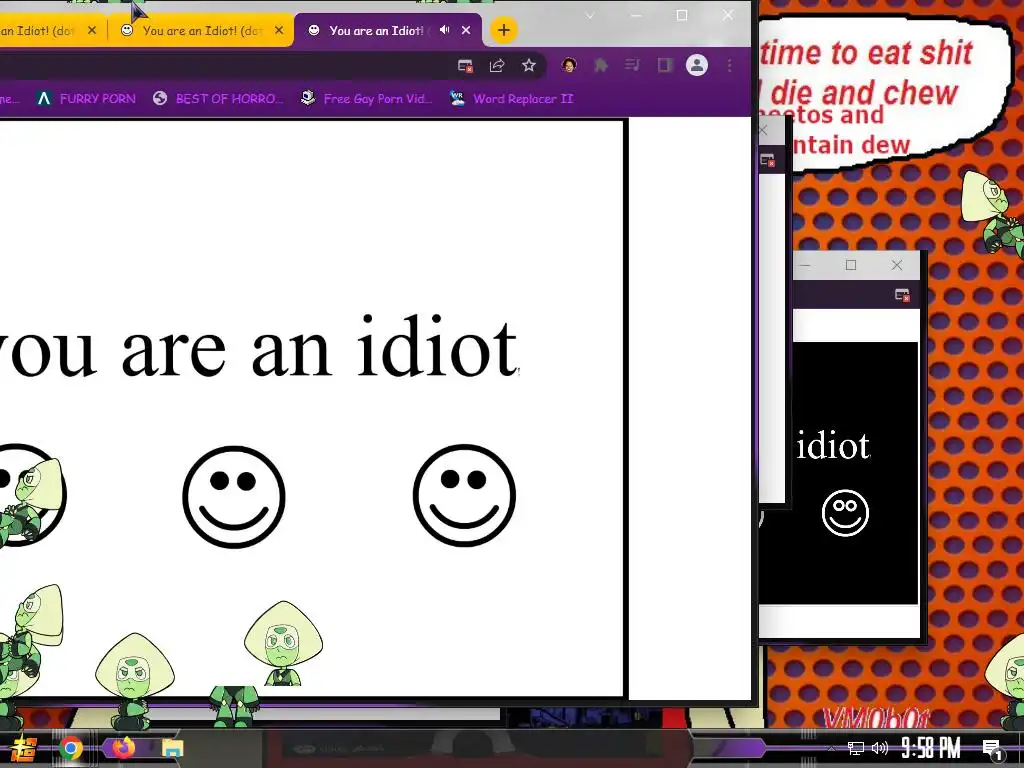Open the notification center icon
The height and width of the screenshot is (768, 1024).
(992, 750)
